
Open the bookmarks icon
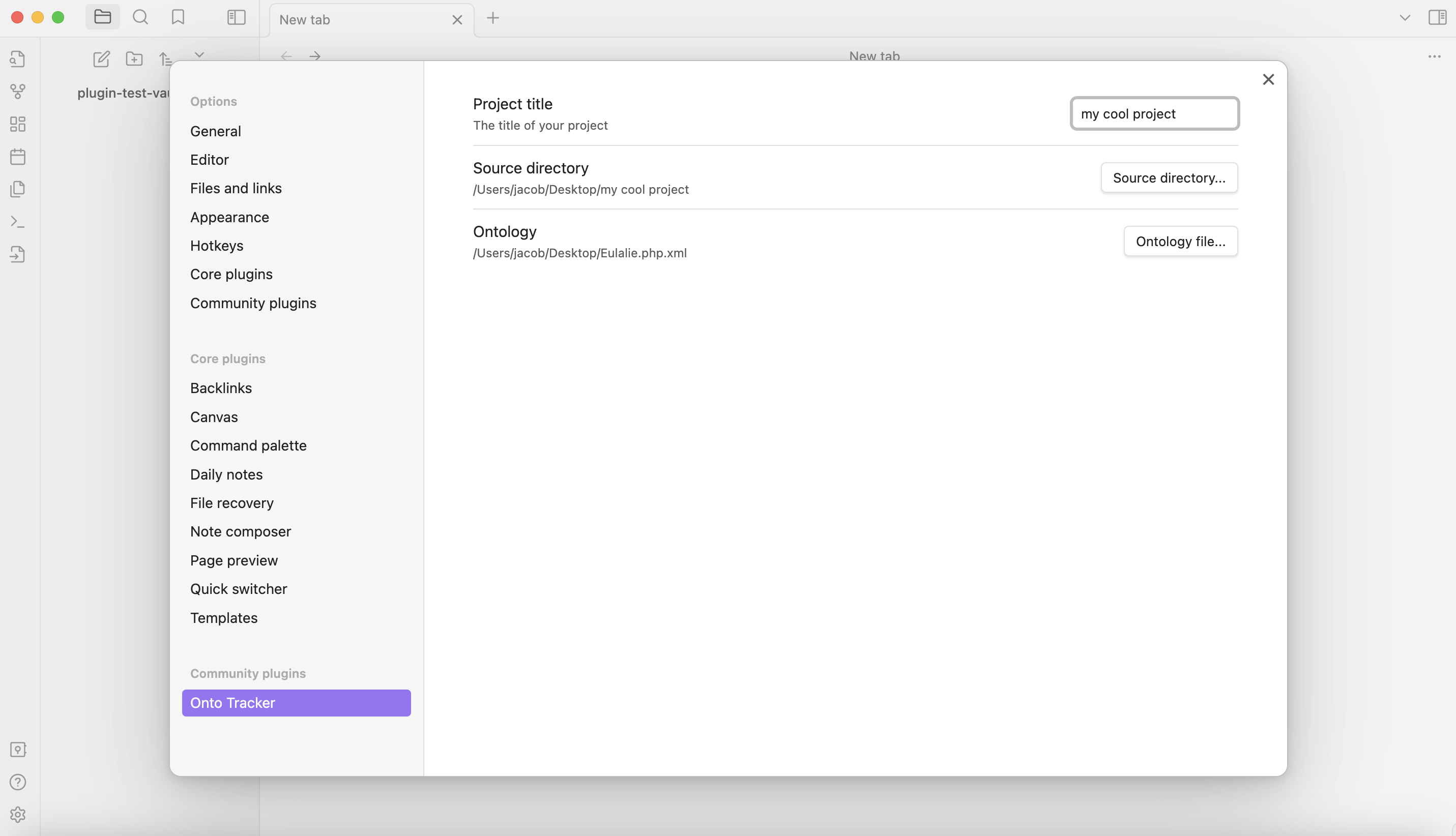[x=178, y=17]
